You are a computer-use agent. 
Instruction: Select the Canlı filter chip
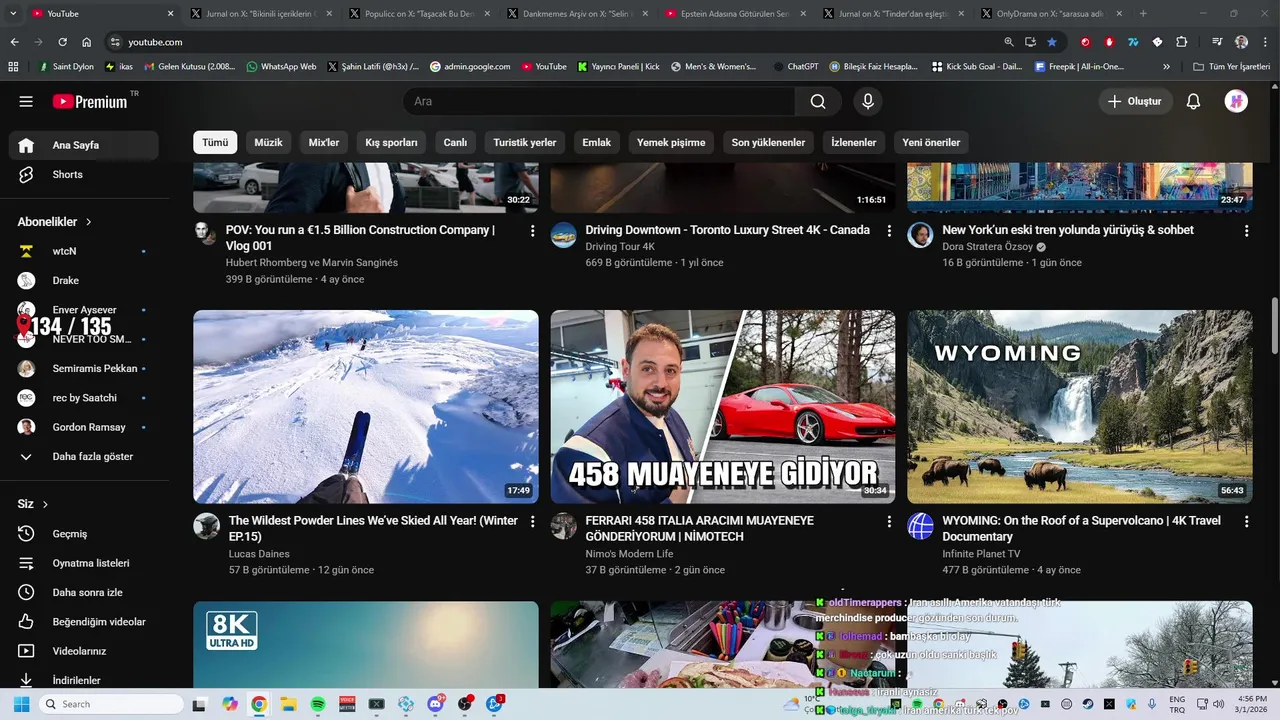pyautogui.click(x=455, y=142)
